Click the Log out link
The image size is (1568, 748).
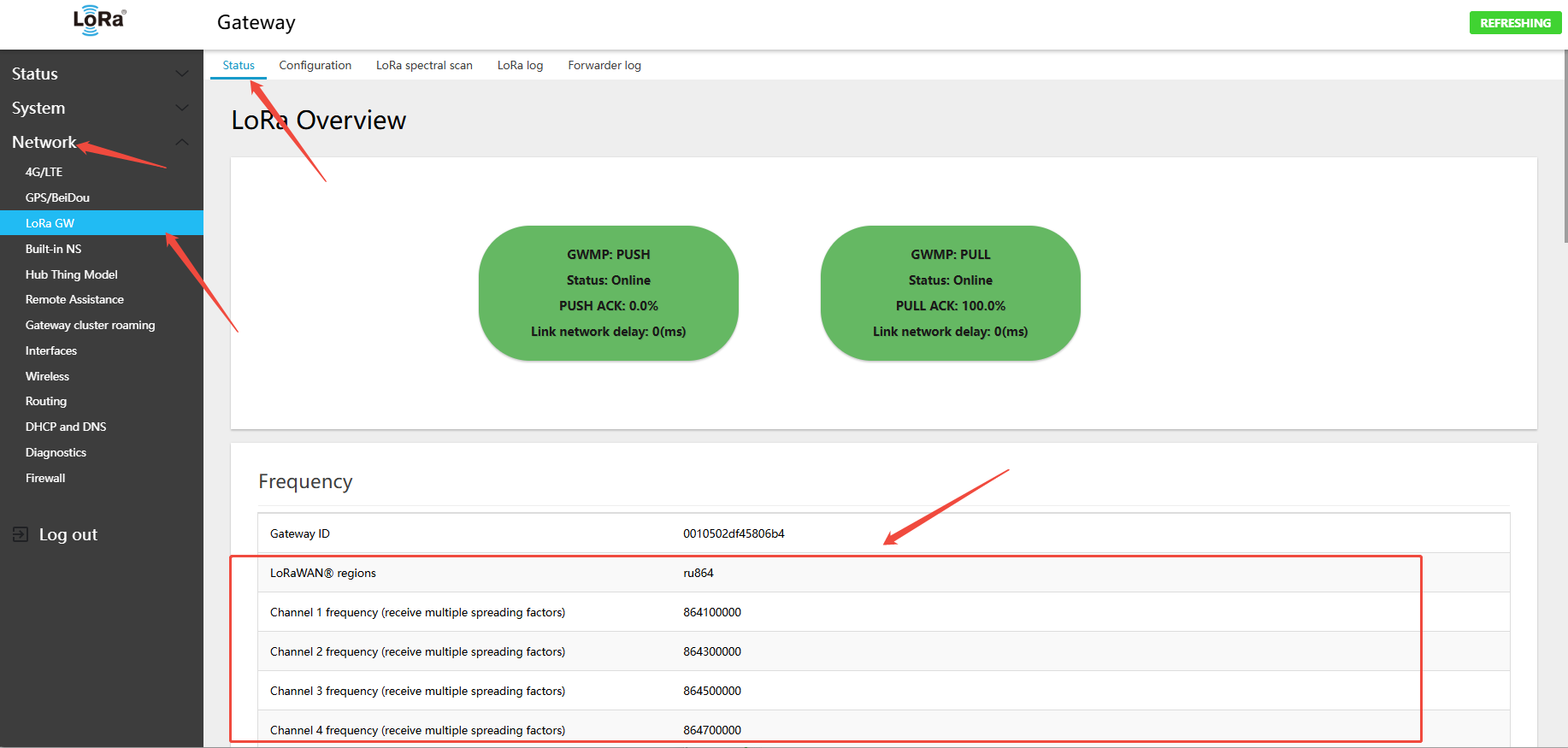[x=68, y=534]
